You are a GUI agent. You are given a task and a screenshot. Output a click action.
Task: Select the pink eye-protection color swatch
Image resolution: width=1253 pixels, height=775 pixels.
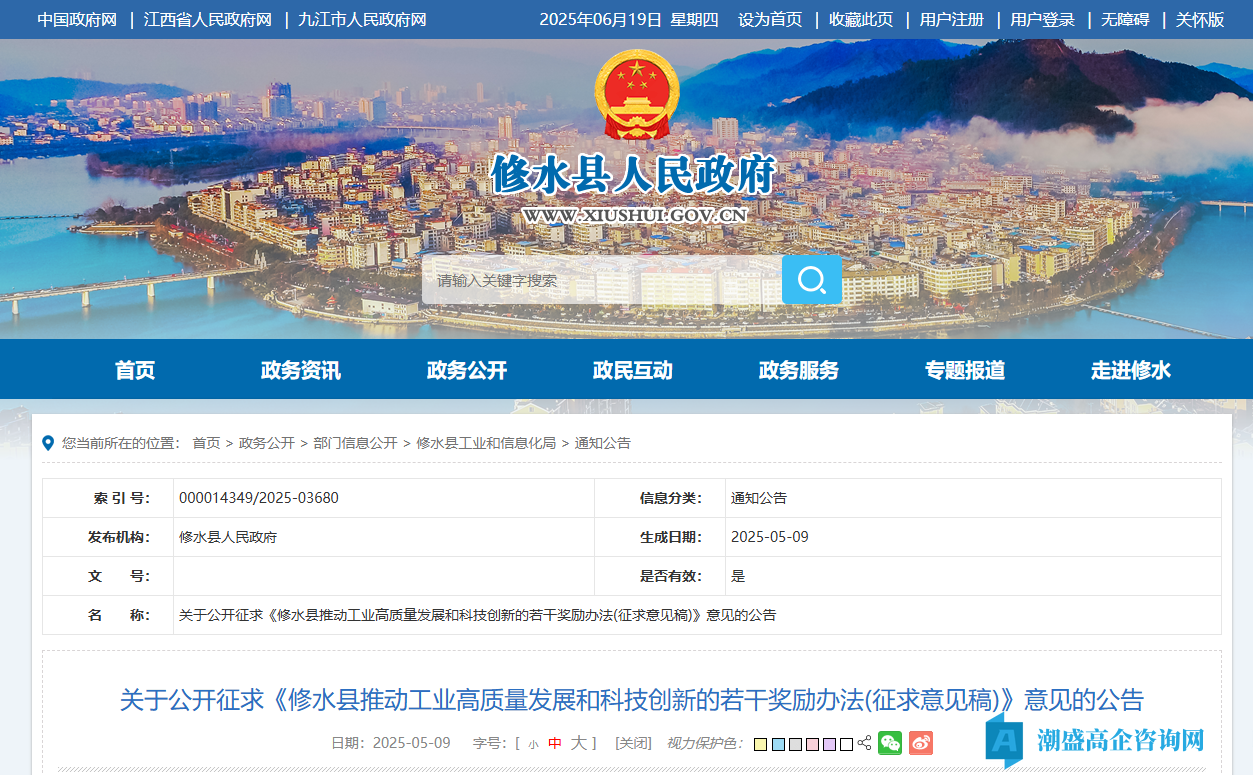pyautogui.click(x=812, y=744)
